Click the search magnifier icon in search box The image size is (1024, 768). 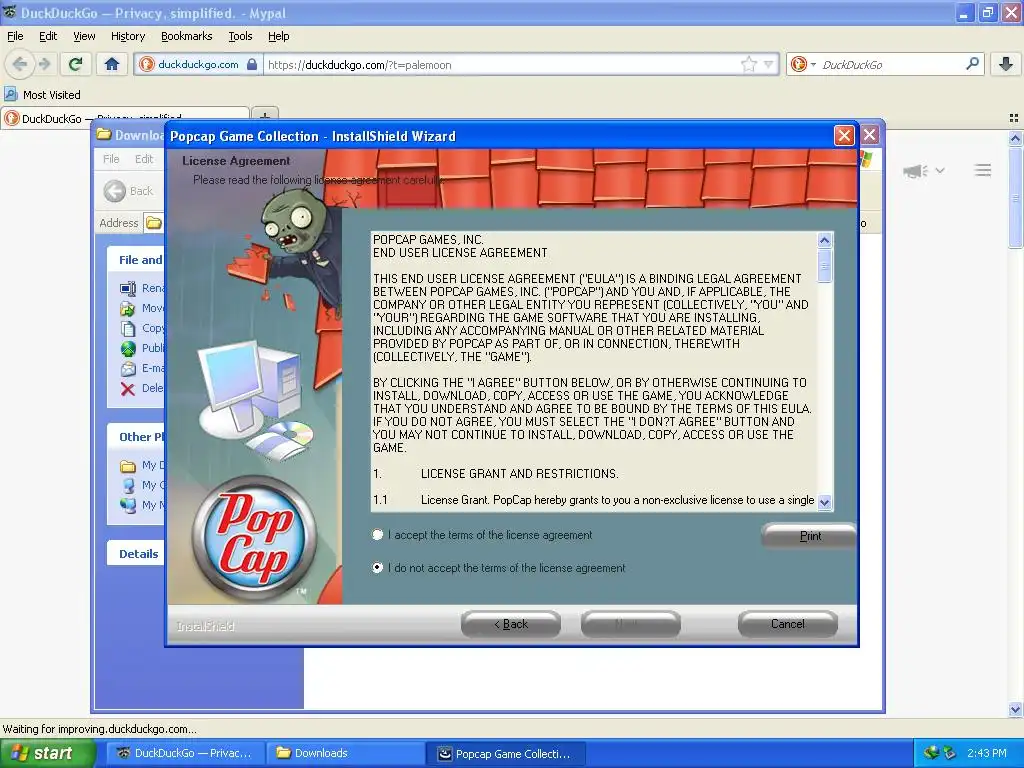coord(972,64)
